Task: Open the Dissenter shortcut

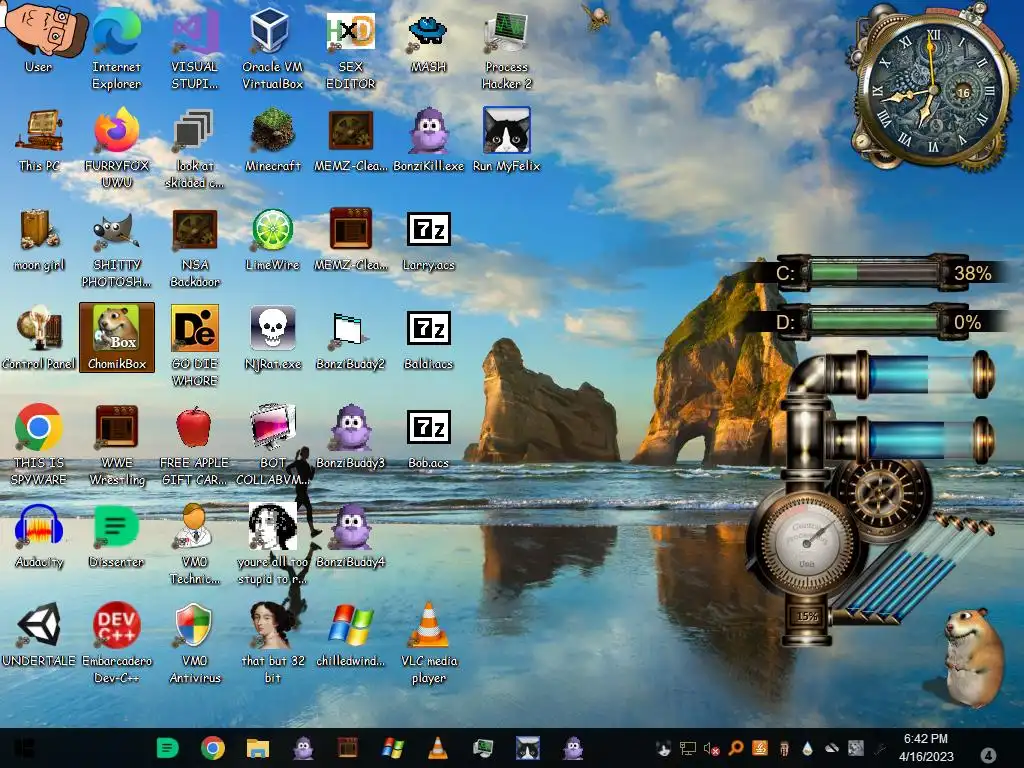Action: (x=116, y=536)
